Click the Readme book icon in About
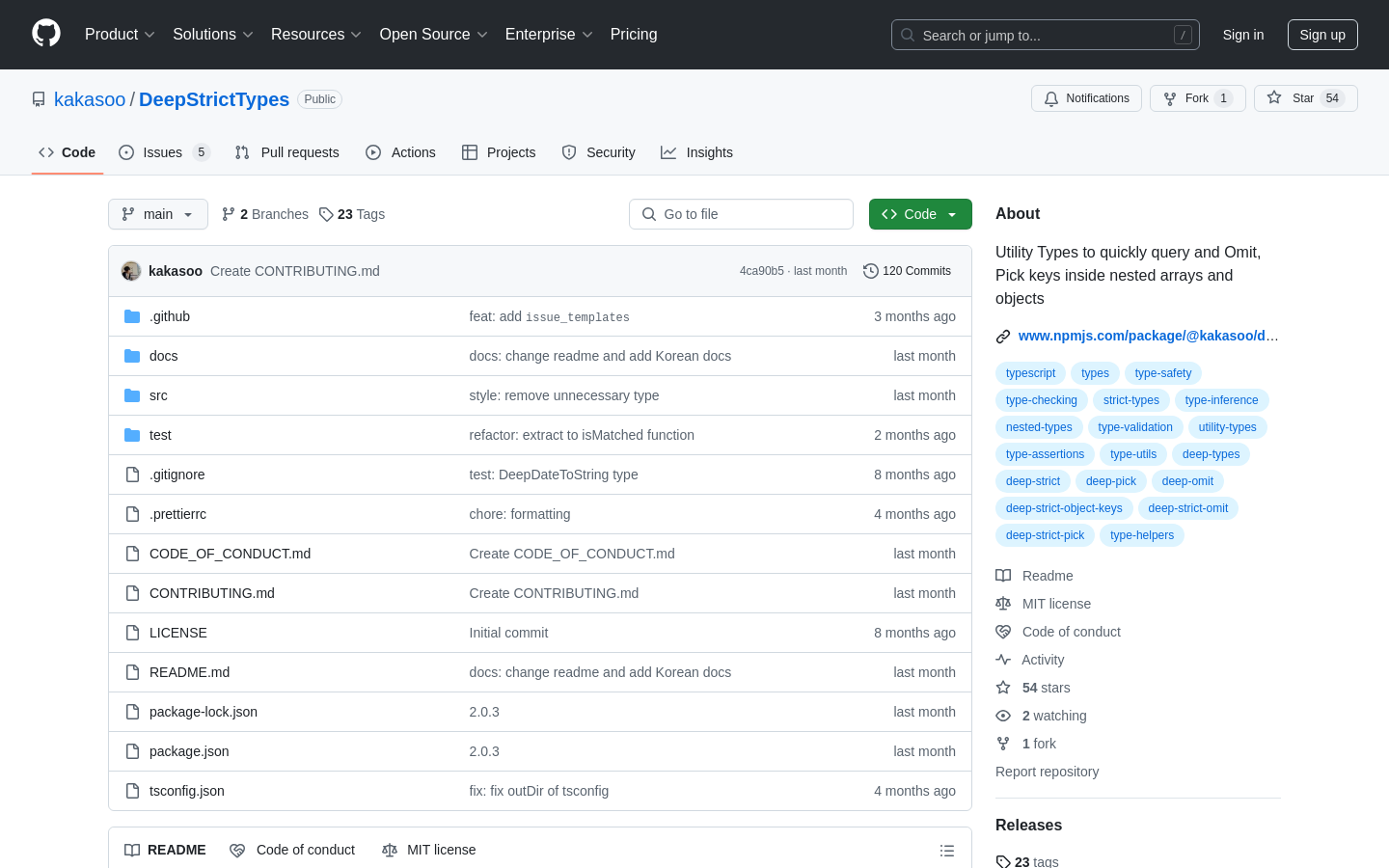1389x868 pixels. [x=1003, y=576]
